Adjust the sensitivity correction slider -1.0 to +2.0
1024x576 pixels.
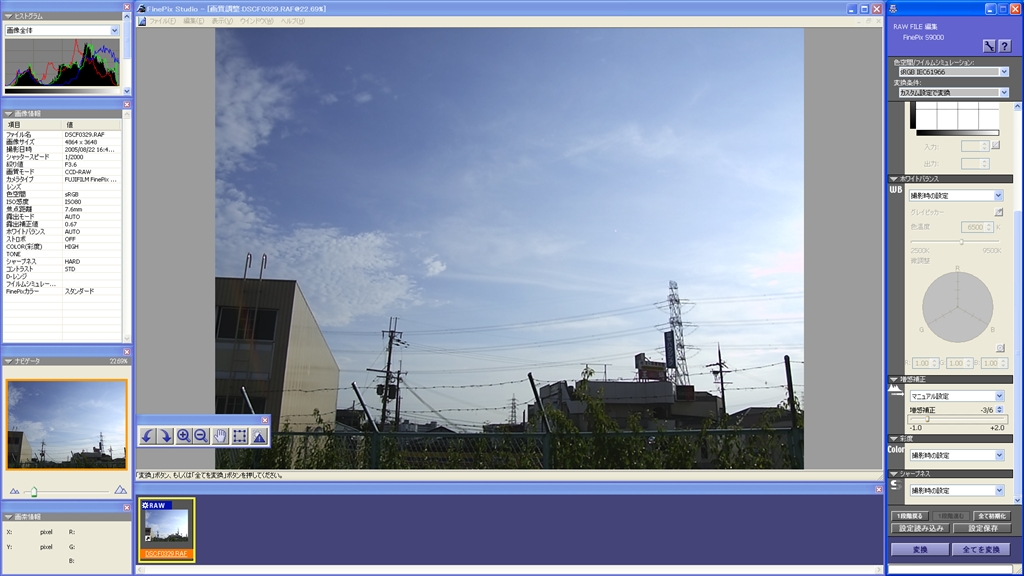(957, 419)
